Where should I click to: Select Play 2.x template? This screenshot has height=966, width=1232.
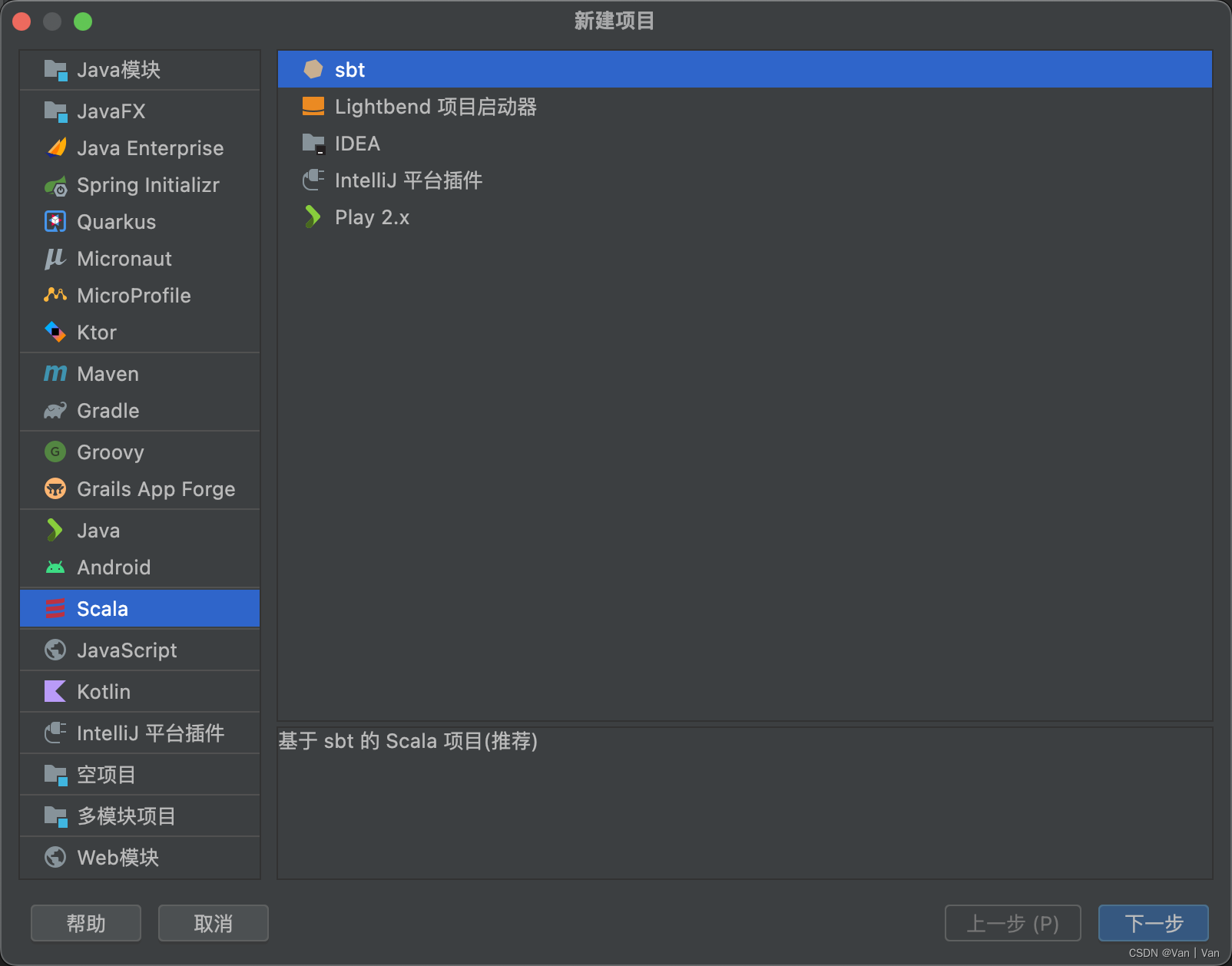pyautogui.click(x=745, y=217)
